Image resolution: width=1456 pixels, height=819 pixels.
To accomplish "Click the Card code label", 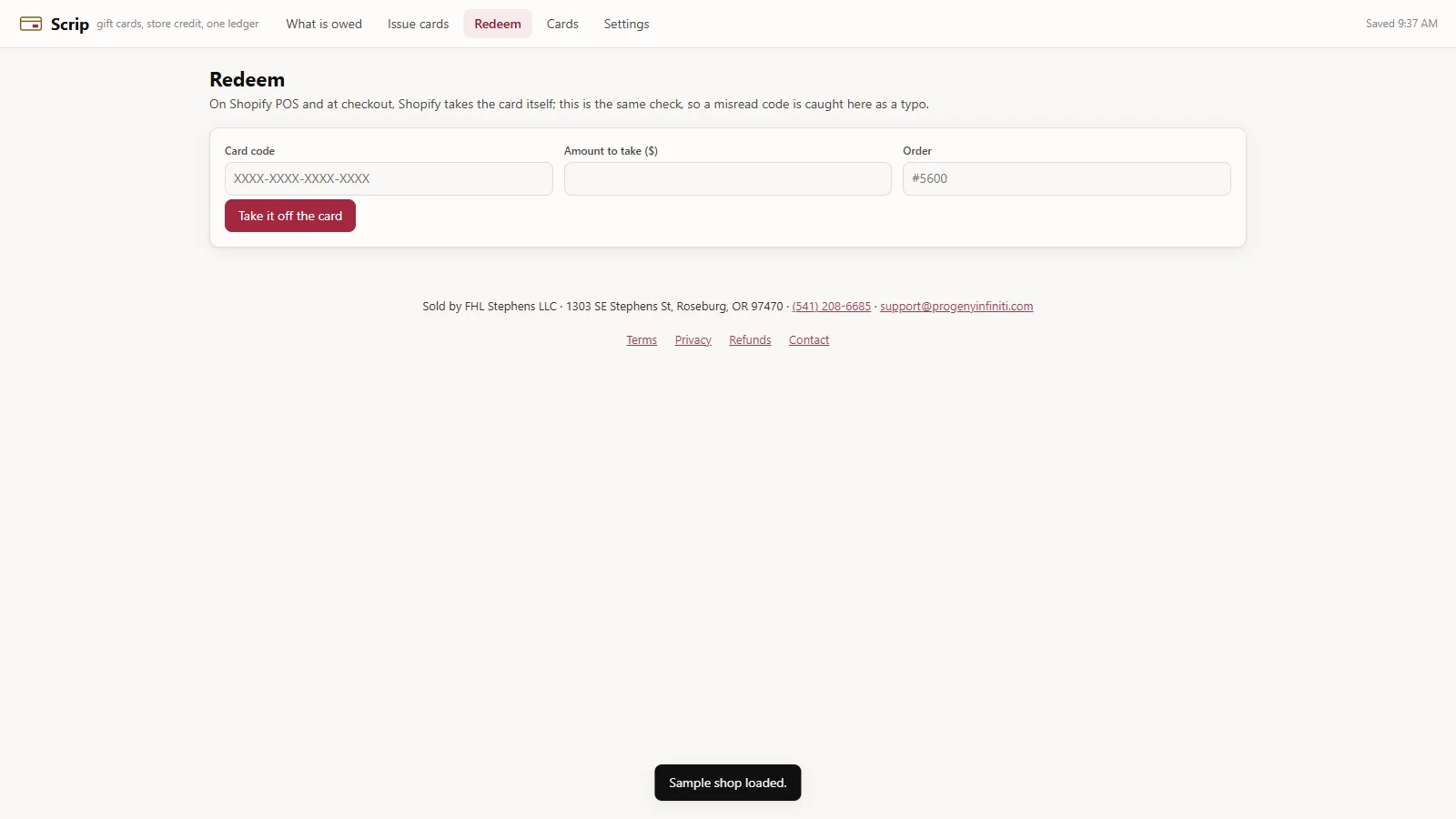I will pos(249,151).
